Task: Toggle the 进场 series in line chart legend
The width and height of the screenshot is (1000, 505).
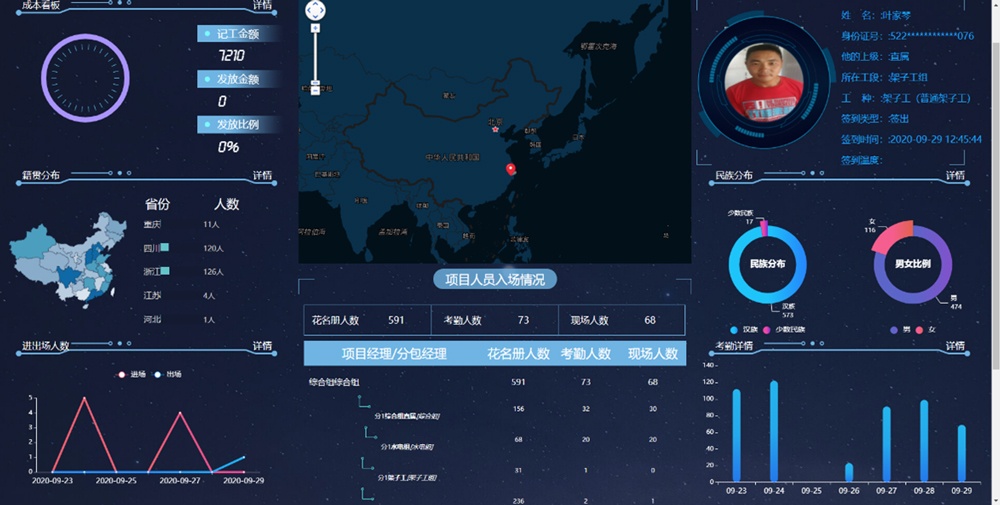Action: pyautogui.click(x=131, y=374)
